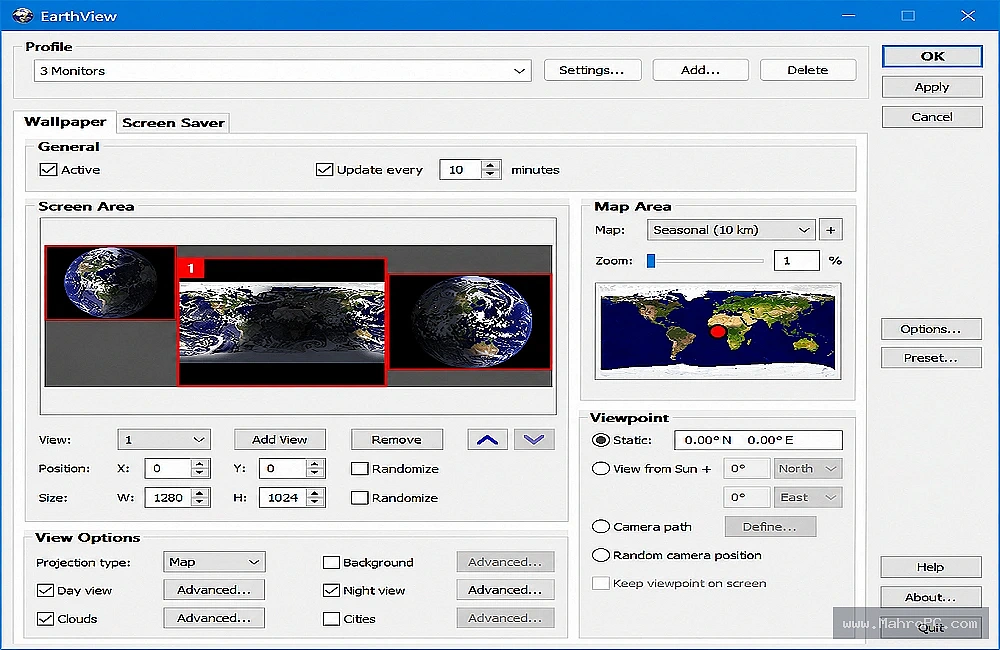1000x650 pixels.
Task: Select View from Sun radio option
Action: [x=600, y=469]
